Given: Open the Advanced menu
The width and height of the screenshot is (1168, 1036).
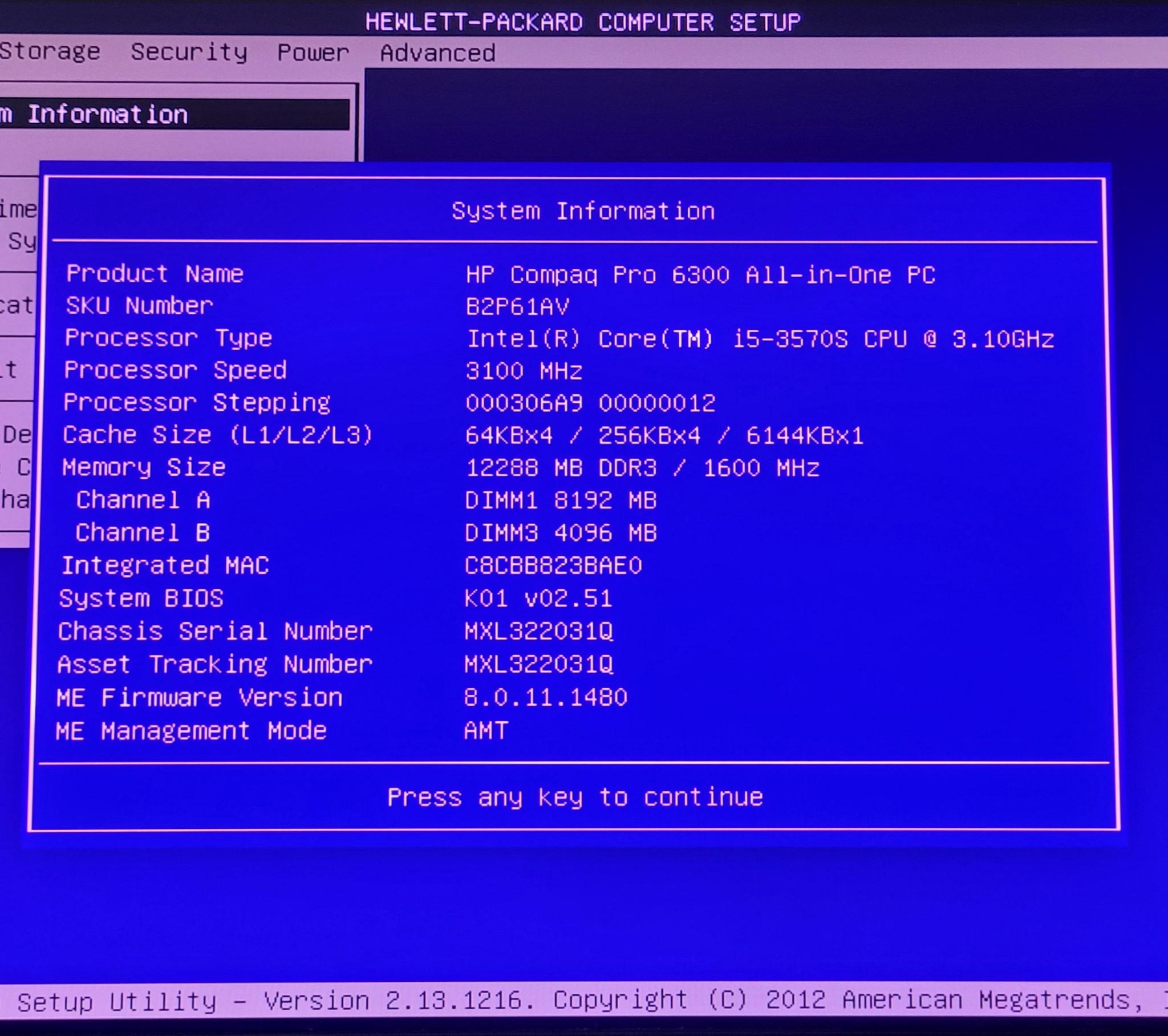Looking at the screenshot, I should click(x=437, y=54).
